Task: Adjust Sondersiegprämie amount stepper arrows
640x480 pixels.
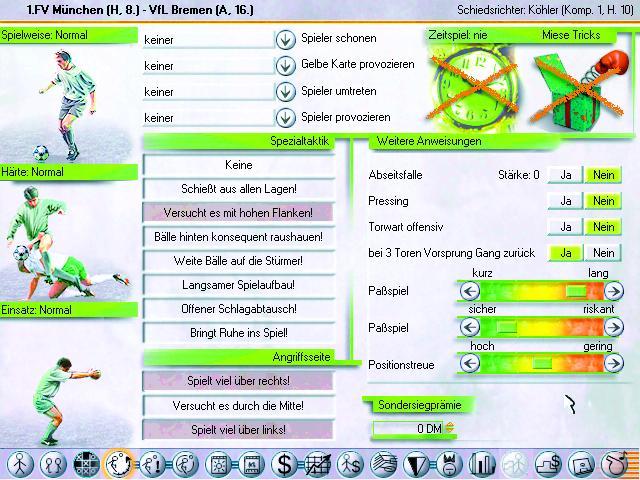Action: pyautogui.click(x=449, y=428)
